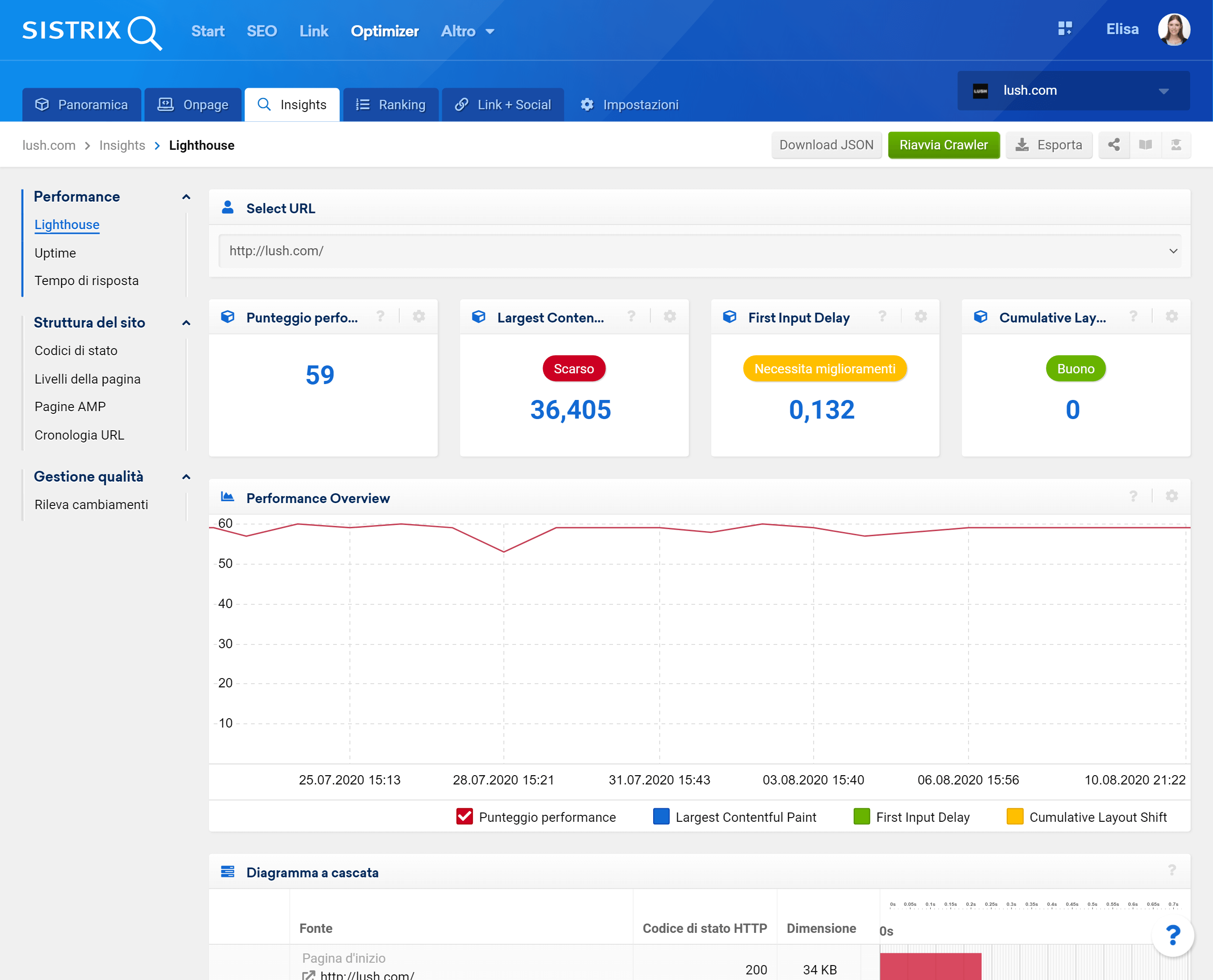Switch to the Ranking tab
This screenshot has height=980, width=1213.
point(390,105)
